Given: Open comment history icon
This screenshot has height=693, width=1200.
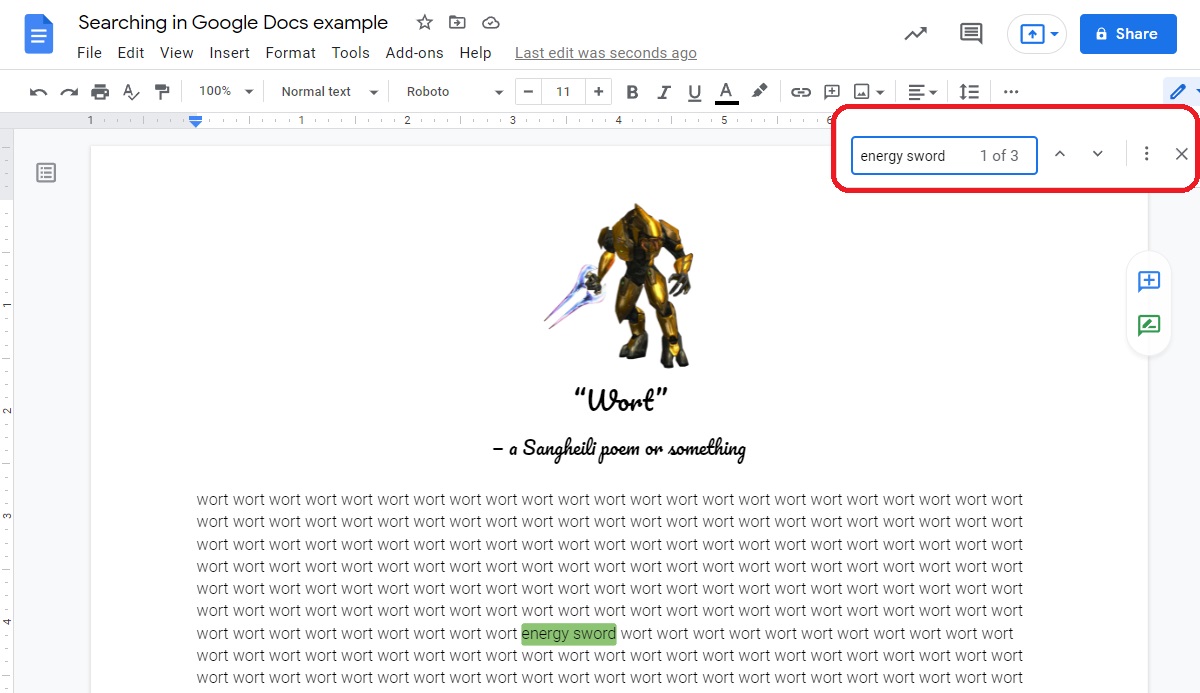Looking at the screenshot, I should click(970, 34).
